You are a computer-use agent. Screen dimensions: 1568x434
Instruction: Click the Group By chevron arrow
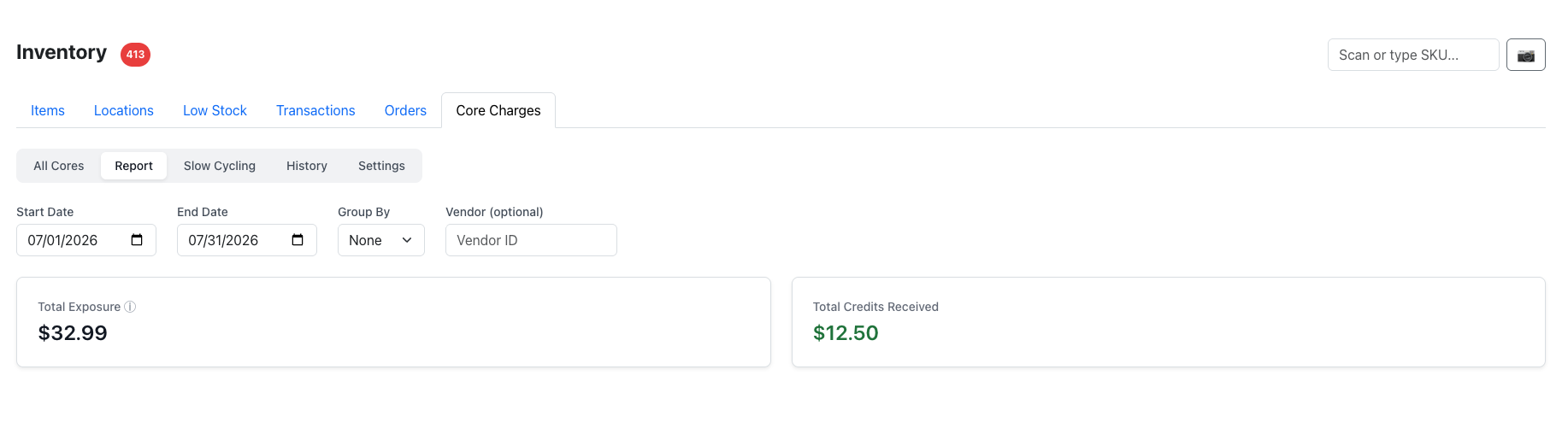click(407, 240)
